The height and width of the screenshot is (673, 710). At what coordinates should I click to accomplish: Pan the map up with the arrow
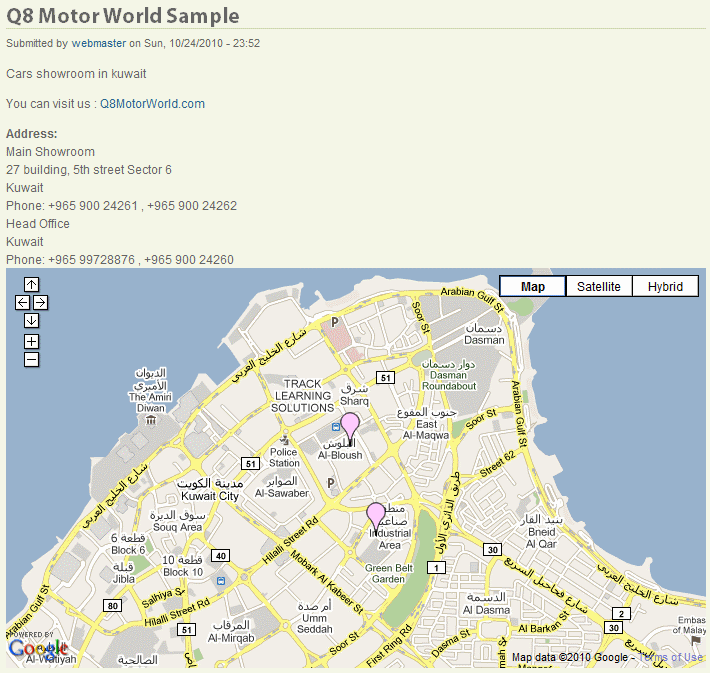click(31, 284)
